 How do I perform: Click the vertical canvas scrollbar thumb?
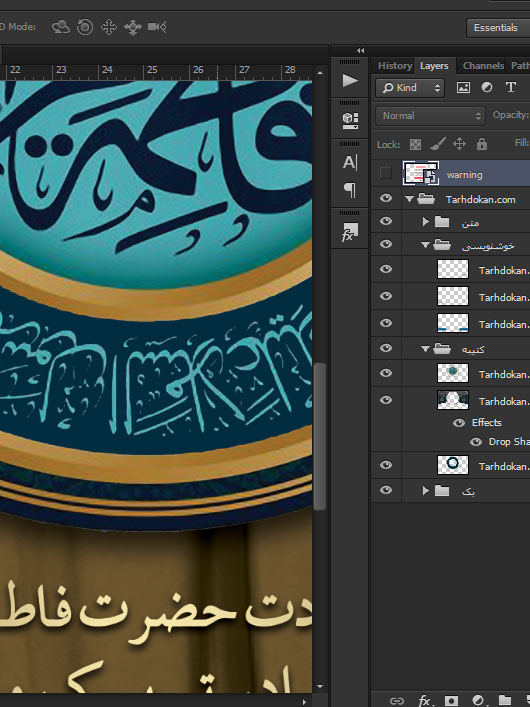(x=320, y=436)
